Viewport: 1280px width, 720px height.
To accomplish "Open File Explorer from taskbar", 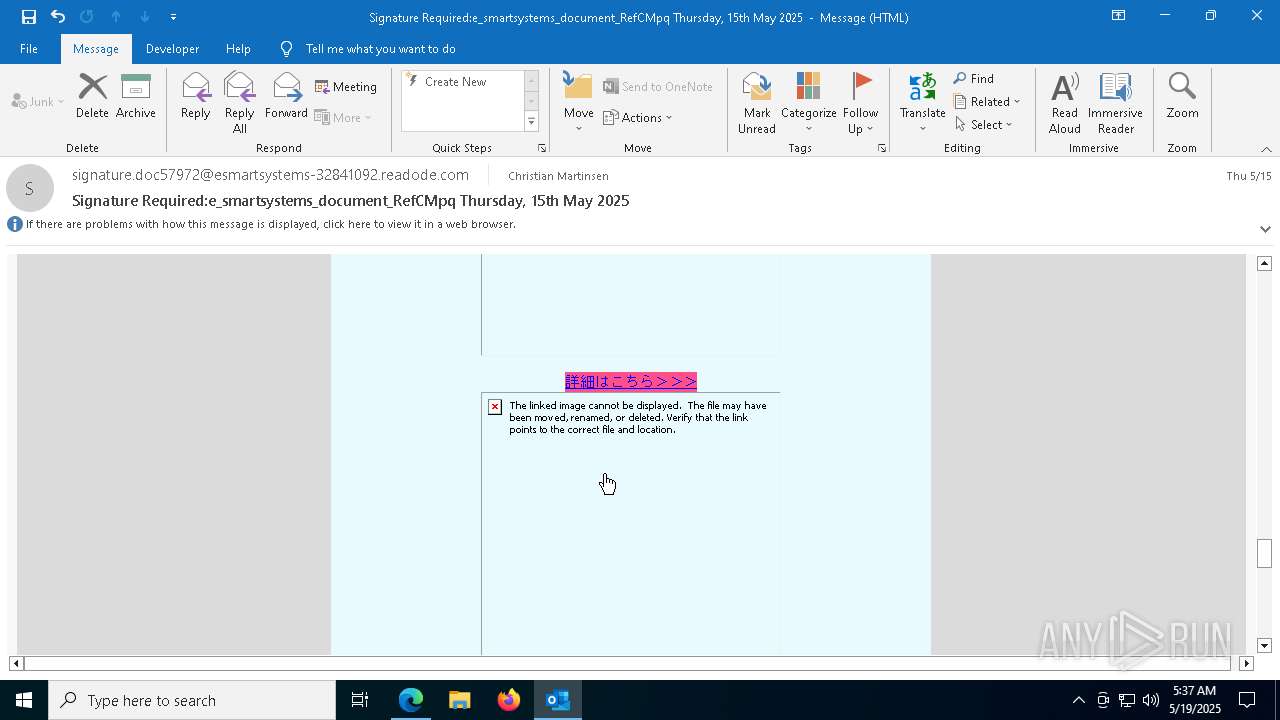I will pos(459,700).
